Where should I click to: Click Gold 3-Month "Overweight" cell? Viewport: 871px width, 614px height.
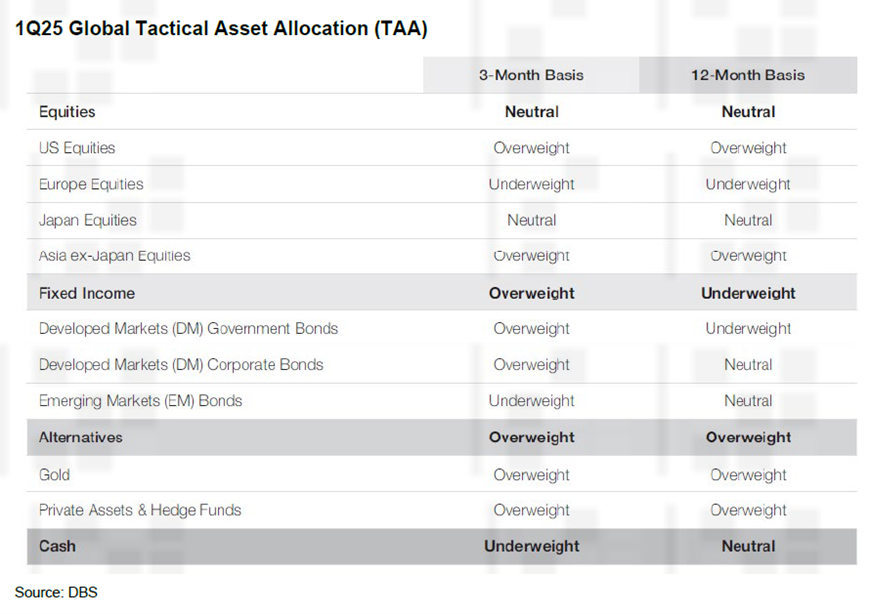click(532, 475)
